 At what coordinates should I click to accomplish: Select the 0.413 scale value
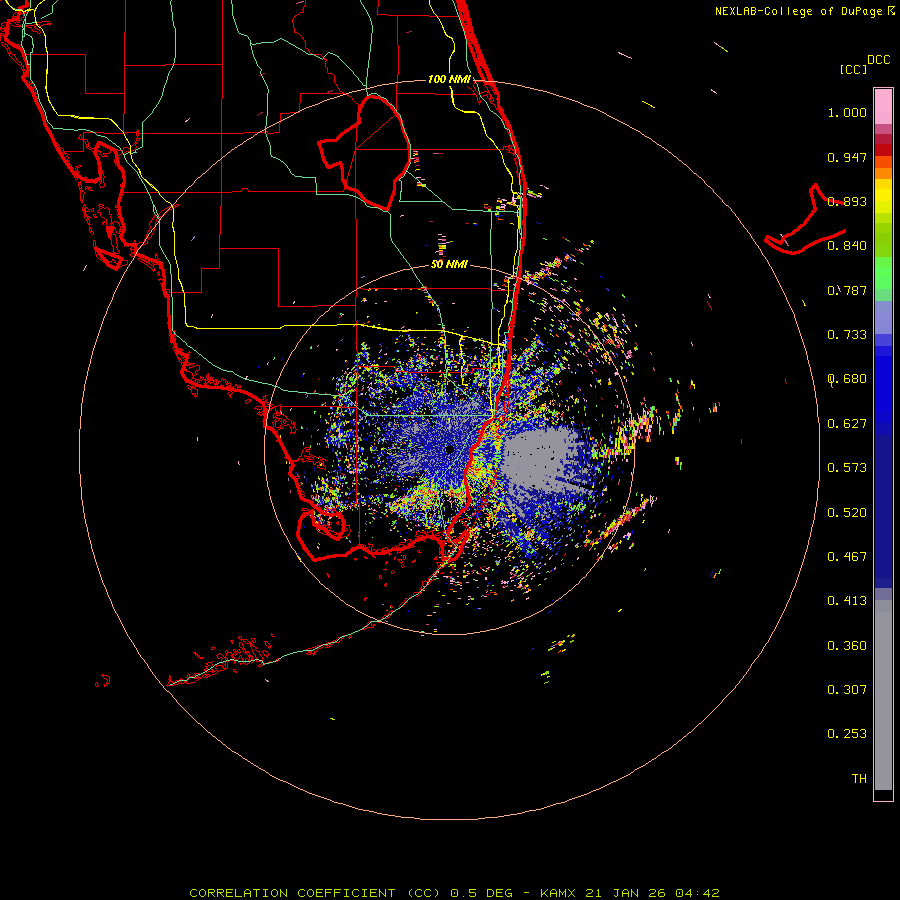847,601
